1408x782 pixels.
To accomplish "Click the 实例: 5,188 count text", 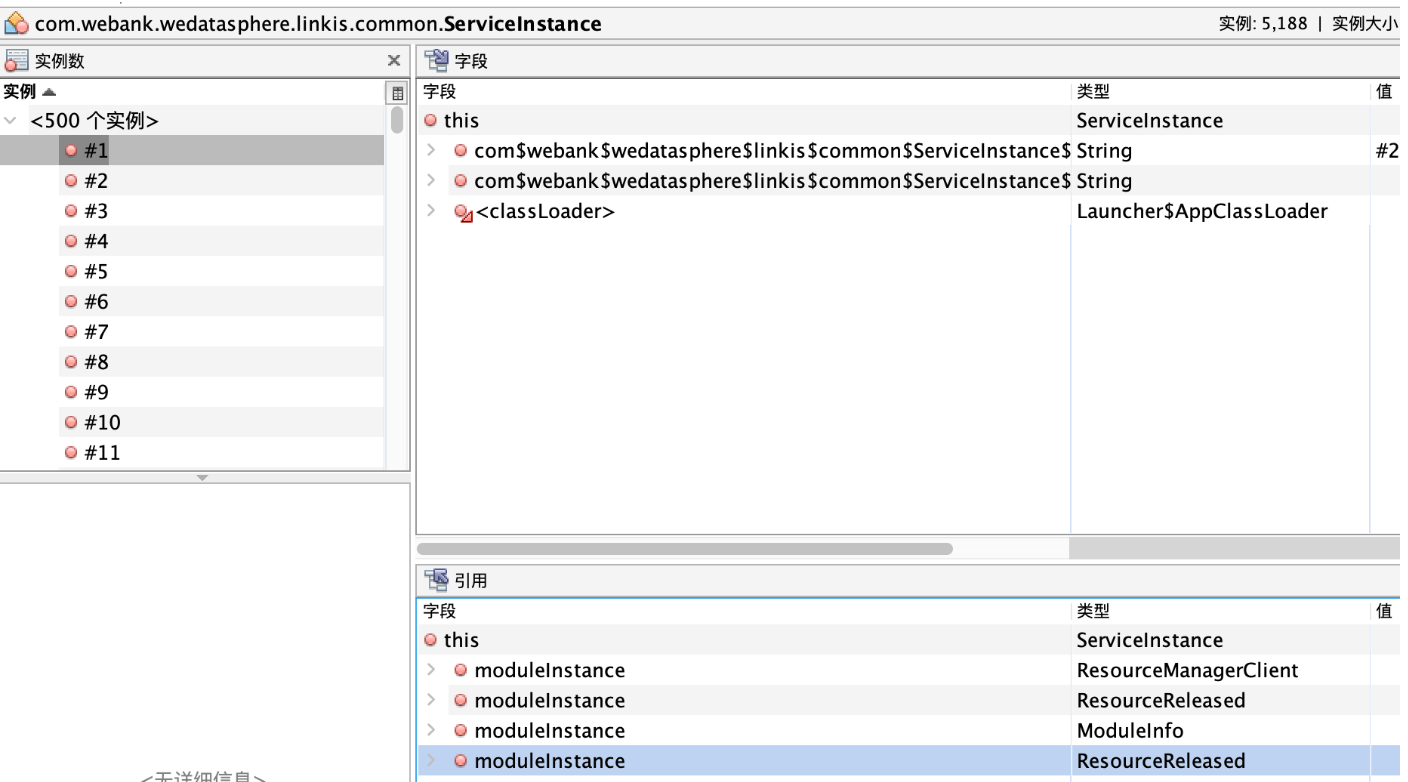I will click(x=1262, y=23).
